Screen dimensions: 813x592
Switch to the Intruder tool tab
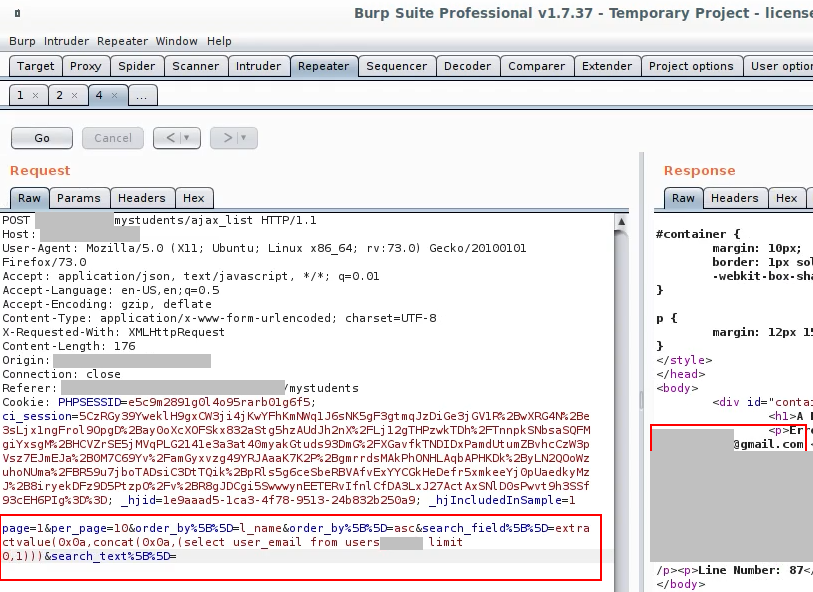258,66
